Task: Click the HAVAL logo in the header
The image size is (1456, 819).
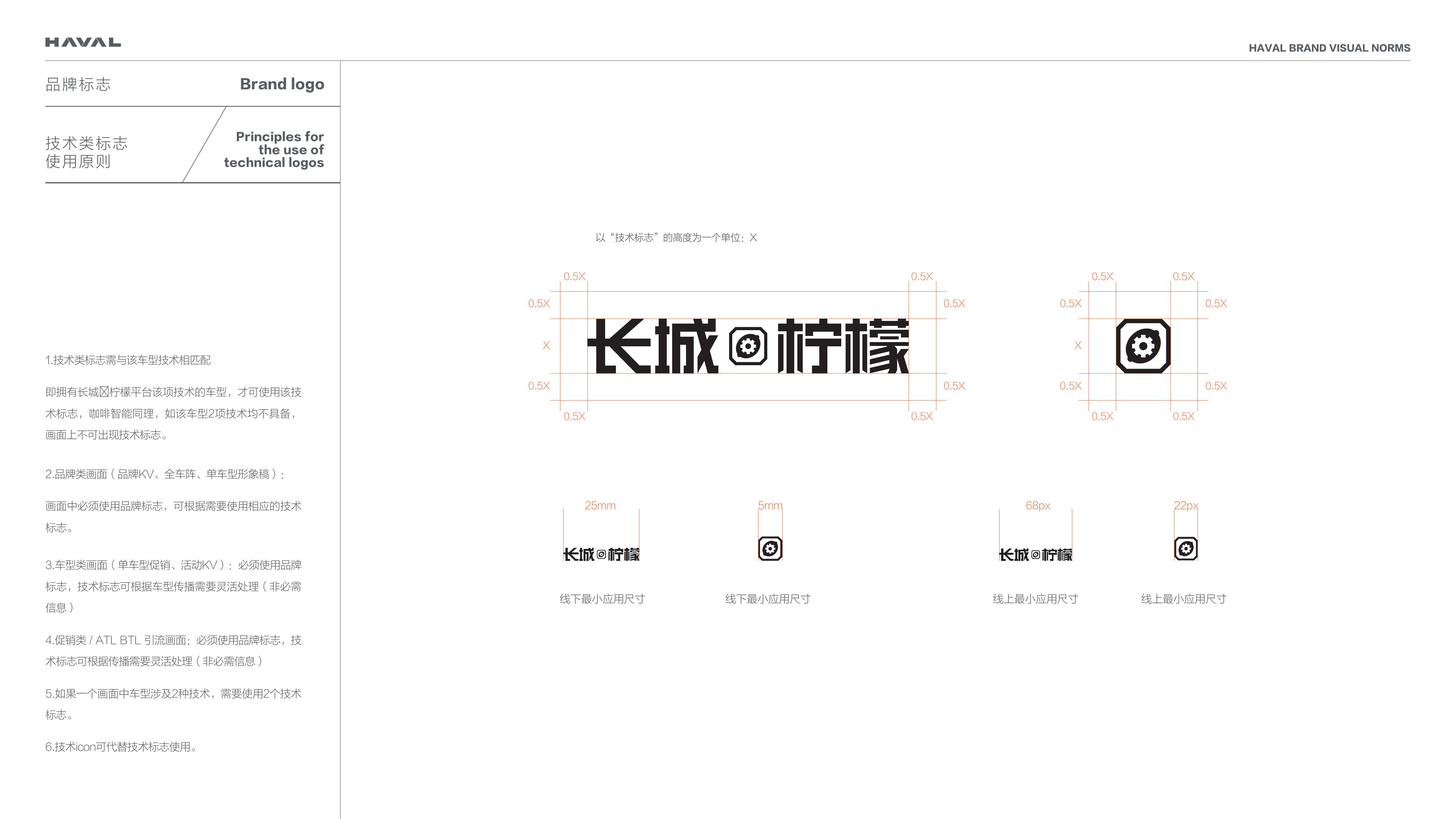Action: pyautogui.click(x=83, y=42)
